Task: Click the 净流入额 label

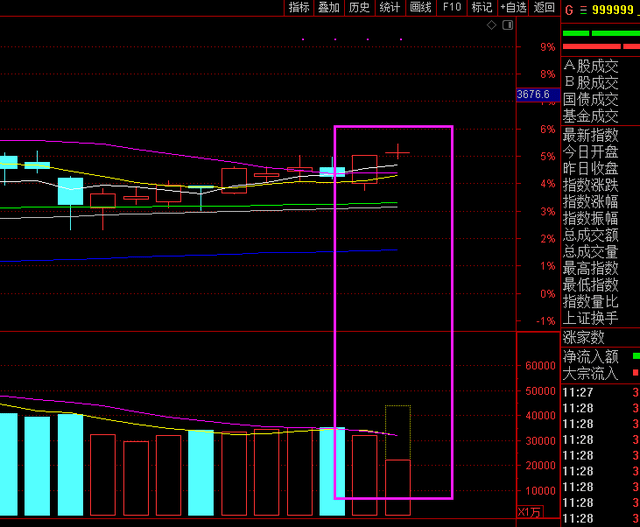Action: click(x=591, y=356)
